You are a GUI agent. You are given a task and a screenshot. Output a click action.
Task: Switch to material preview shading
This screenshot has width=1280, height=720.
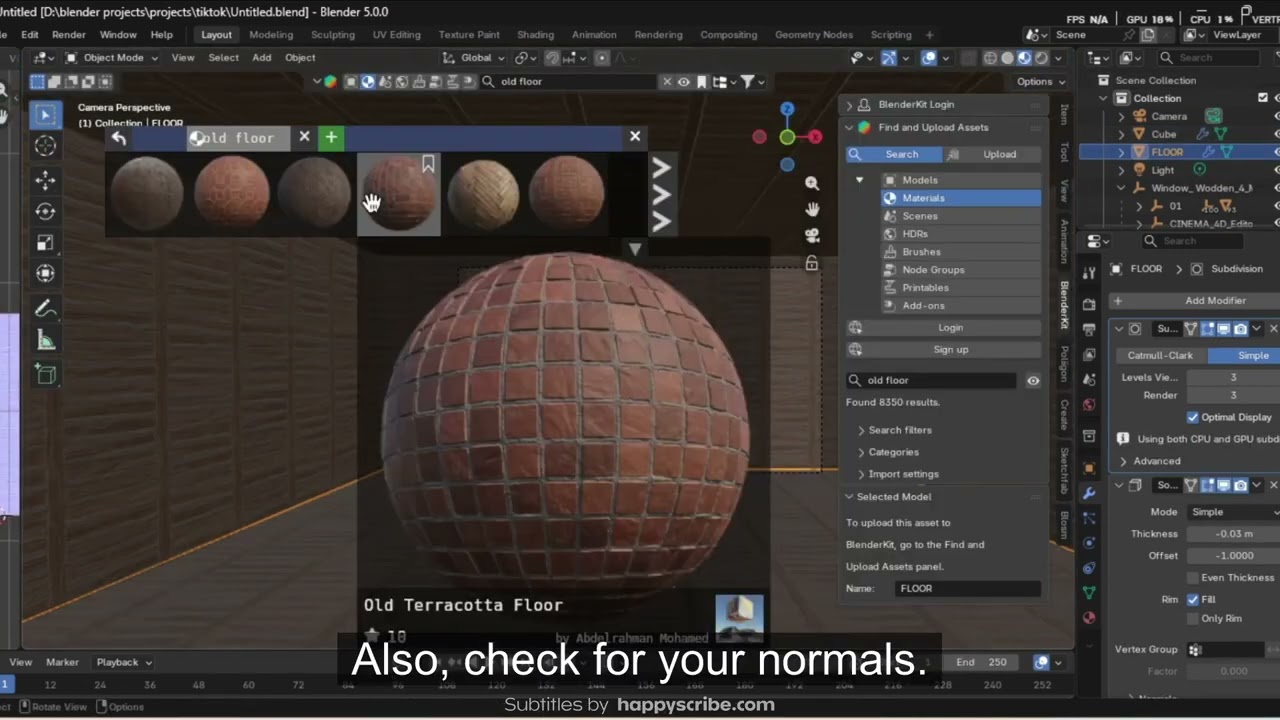(x=1024, y=58)
